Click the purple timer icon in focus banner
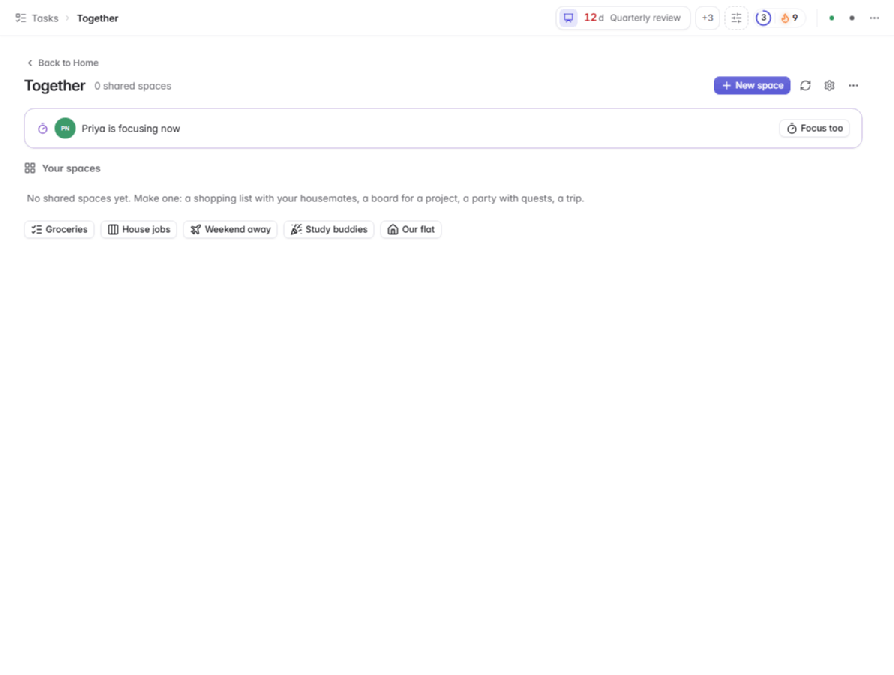Screen dimensions: 894x675 (43, 128)
